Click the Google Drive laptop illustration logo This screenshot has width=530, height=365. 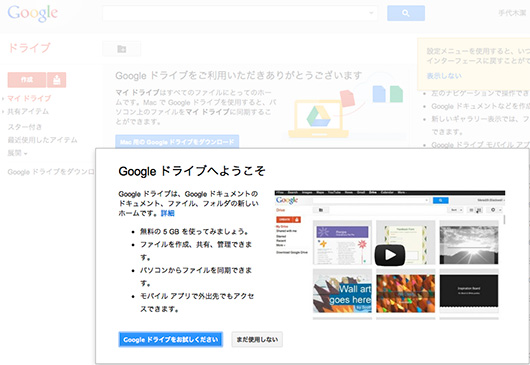click(318, 117)
